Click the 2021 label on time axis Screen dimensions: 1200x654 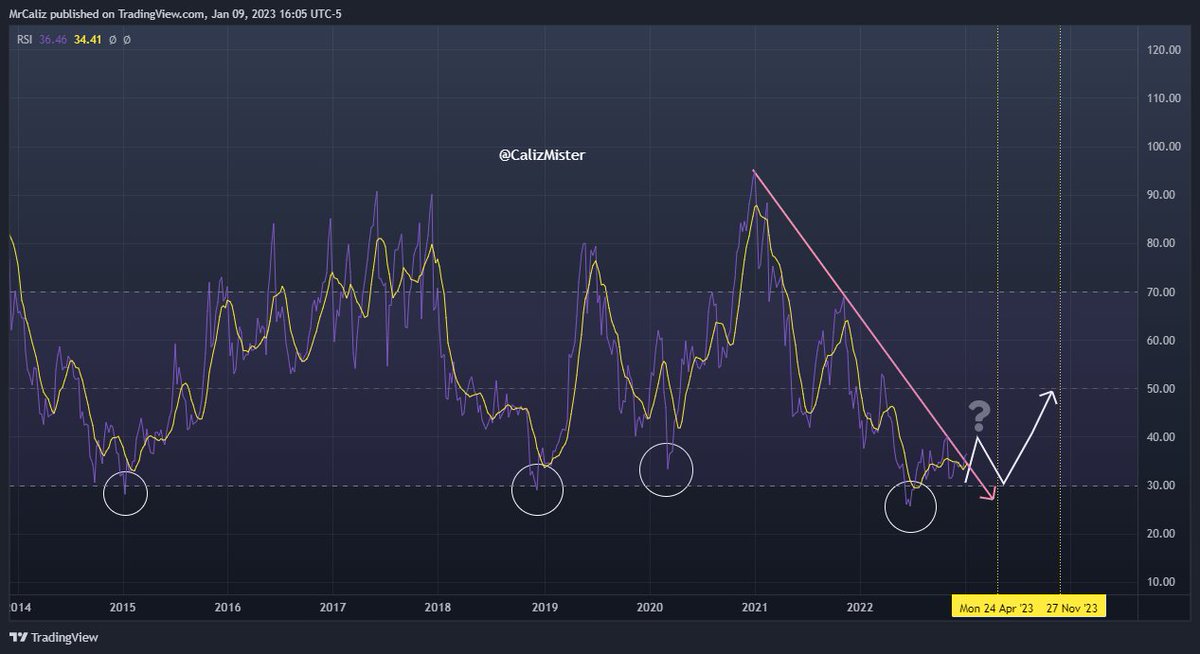click(755, 607)
